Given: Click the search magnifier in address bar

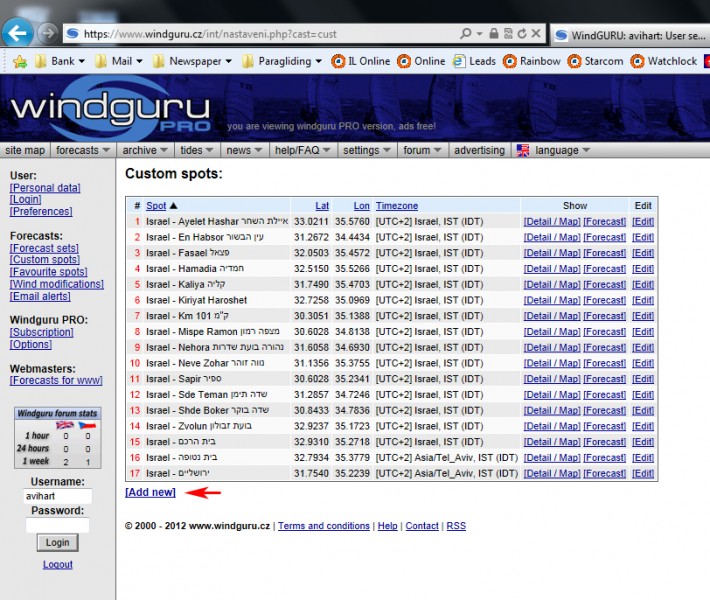Looking at the screenshot, I should click(465, 34).
